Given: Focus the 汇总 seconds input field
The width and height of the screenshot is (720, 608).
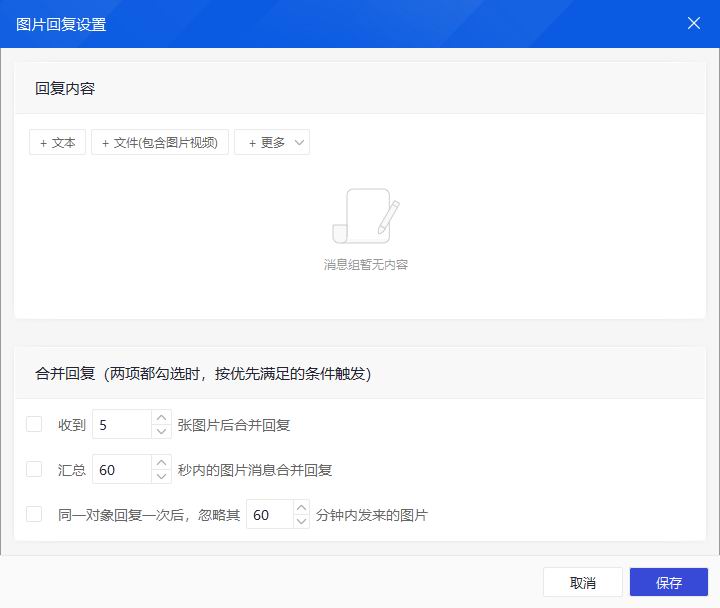Looking at the screenshot, I should 121,470.
